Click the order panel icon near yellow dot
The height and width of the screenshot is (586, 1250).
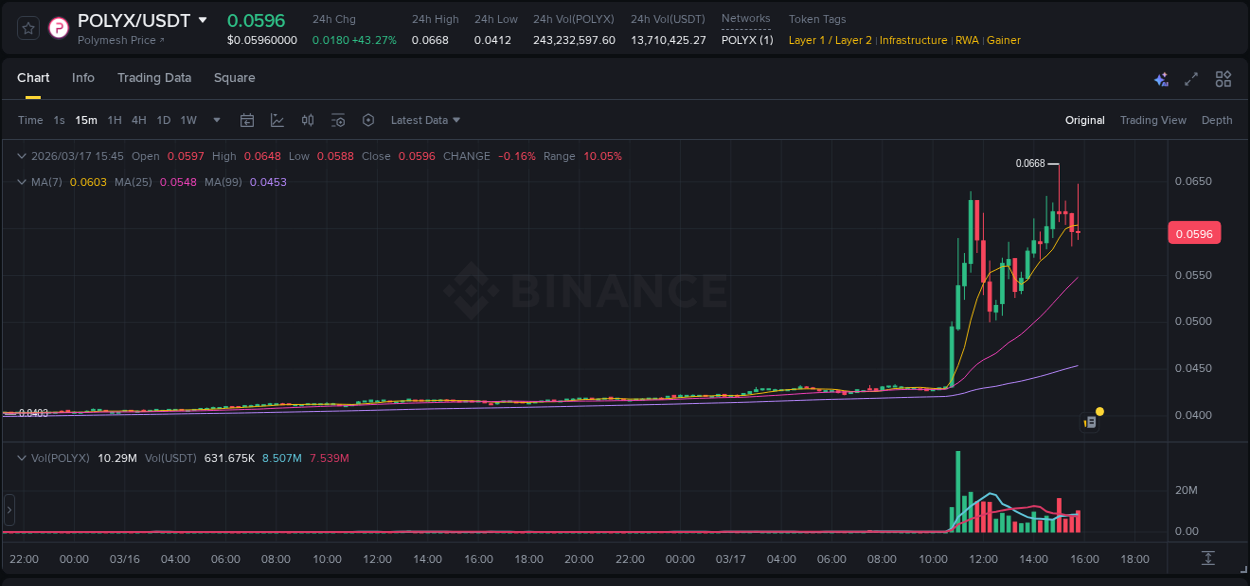click(x=1091, y=422)
